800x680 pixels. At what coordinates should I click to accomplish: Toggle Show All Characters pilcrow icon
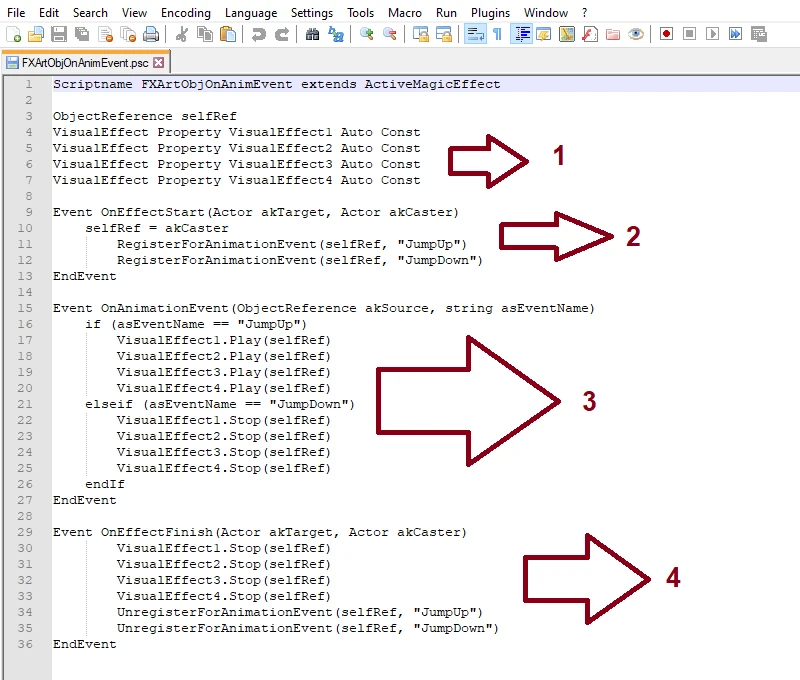pos(497,34)
